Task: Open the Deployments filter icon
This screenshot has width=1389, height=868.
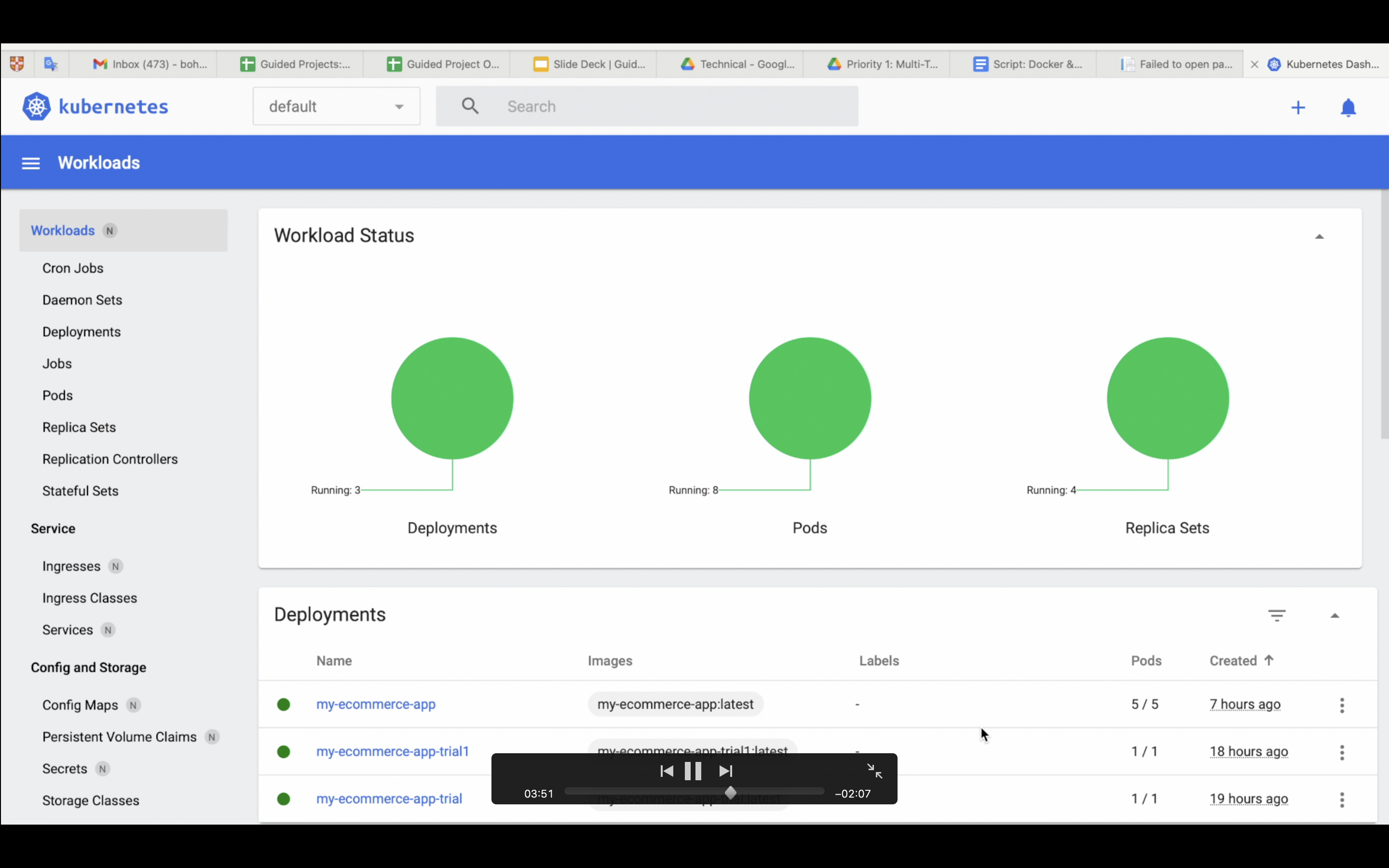Action: click(x=1277, y=615)
